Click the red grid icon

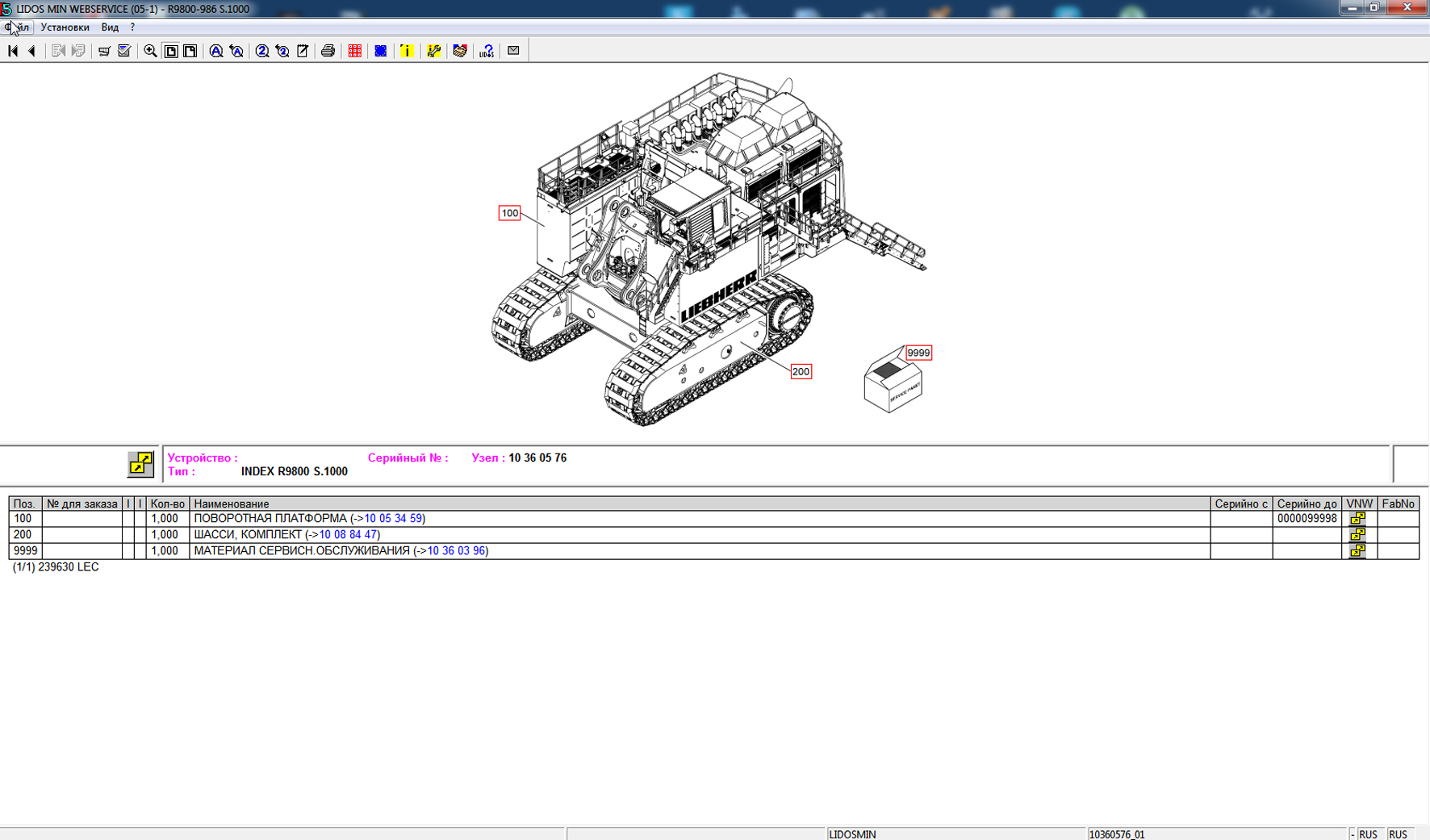click(354, 51)
